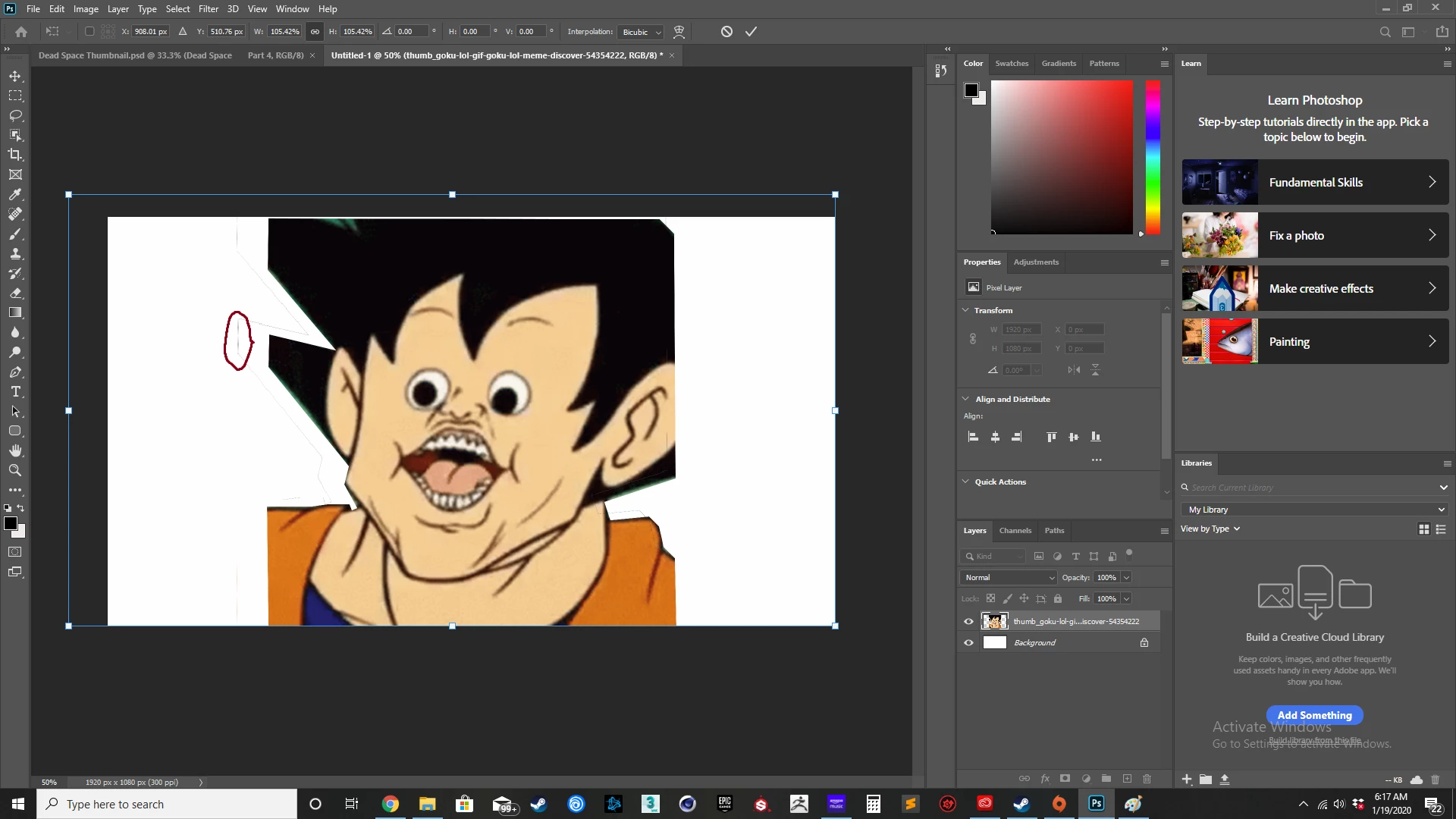Screen dimensions: 1456x819
Task: Select the Crop tool
Action: [15, 155]
